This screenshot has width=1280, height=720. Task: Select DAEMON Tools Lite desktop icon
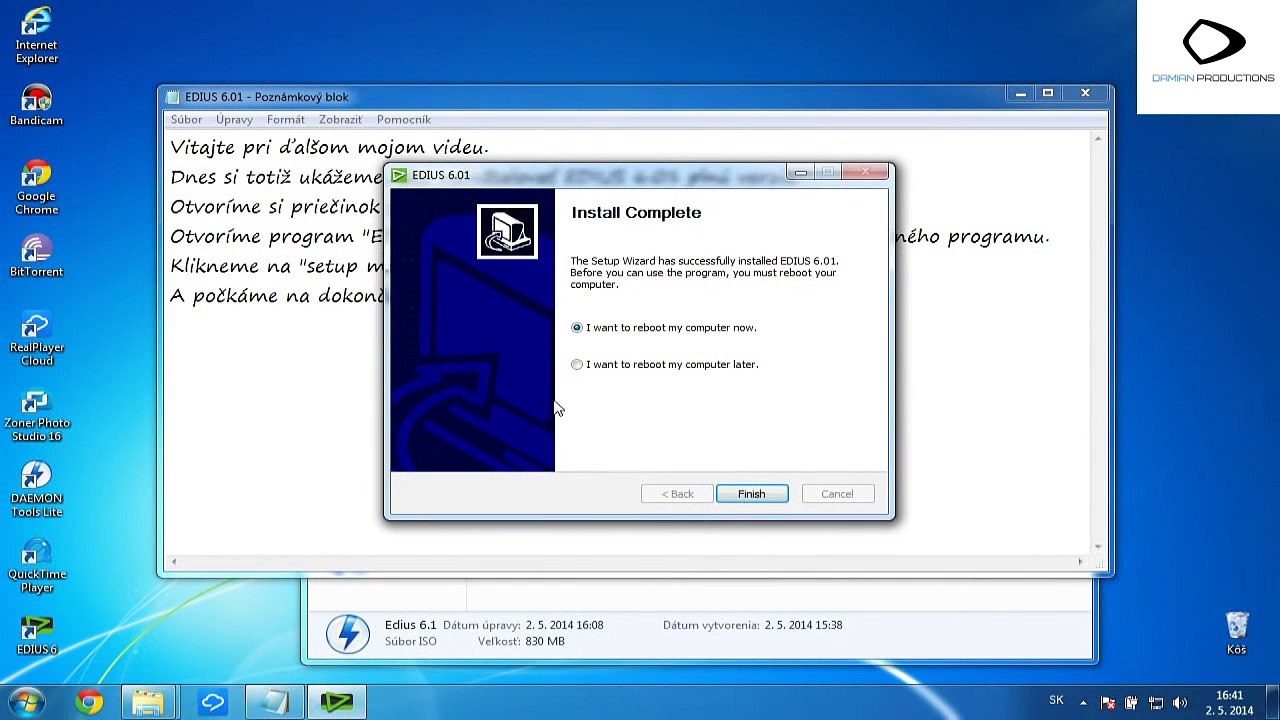tap(37, 490)
